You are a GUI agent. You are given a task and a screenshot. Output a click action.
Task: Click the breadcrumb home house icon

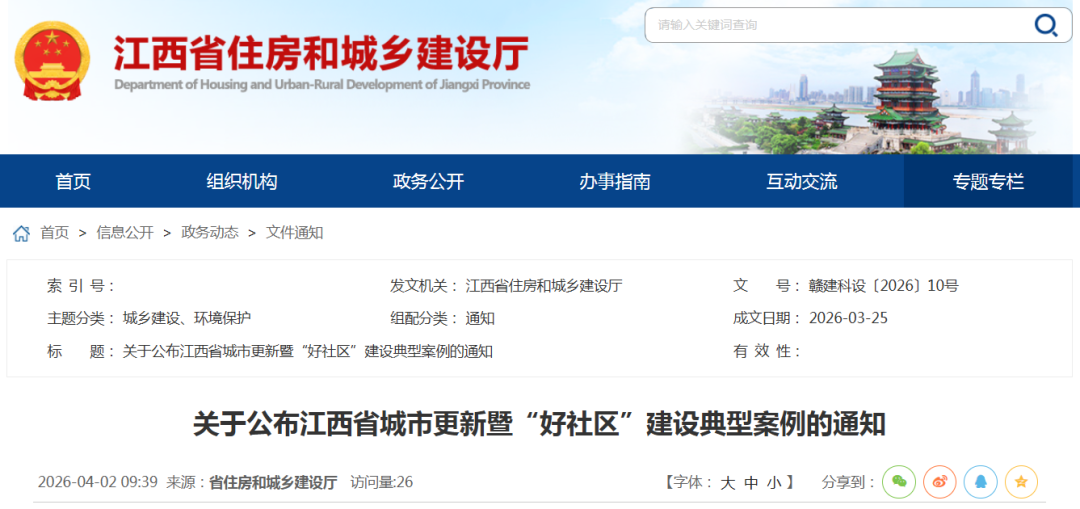pos(21,233)
